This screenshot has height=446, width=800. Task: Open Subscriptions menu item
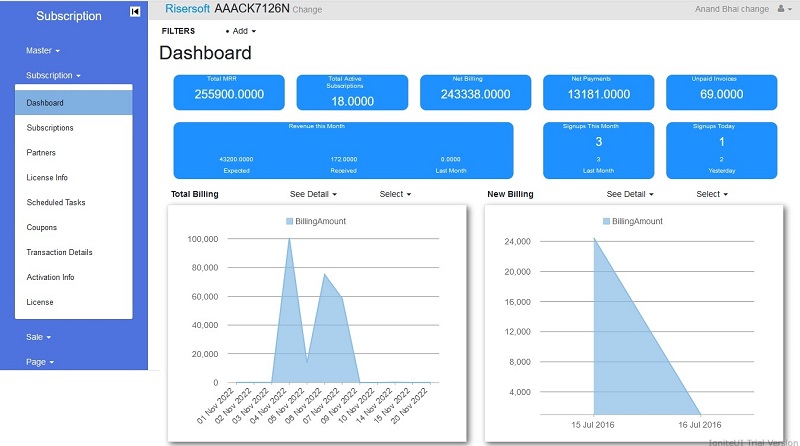50,128
